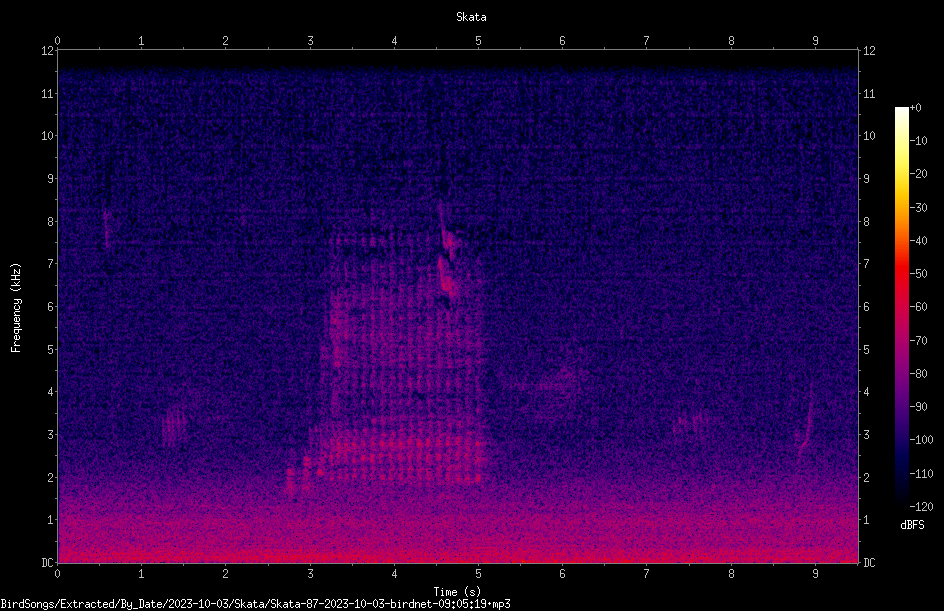Click the 'dBFS' label under colorbar
This screenshot has width=944, height=611.
pos(912,525)
